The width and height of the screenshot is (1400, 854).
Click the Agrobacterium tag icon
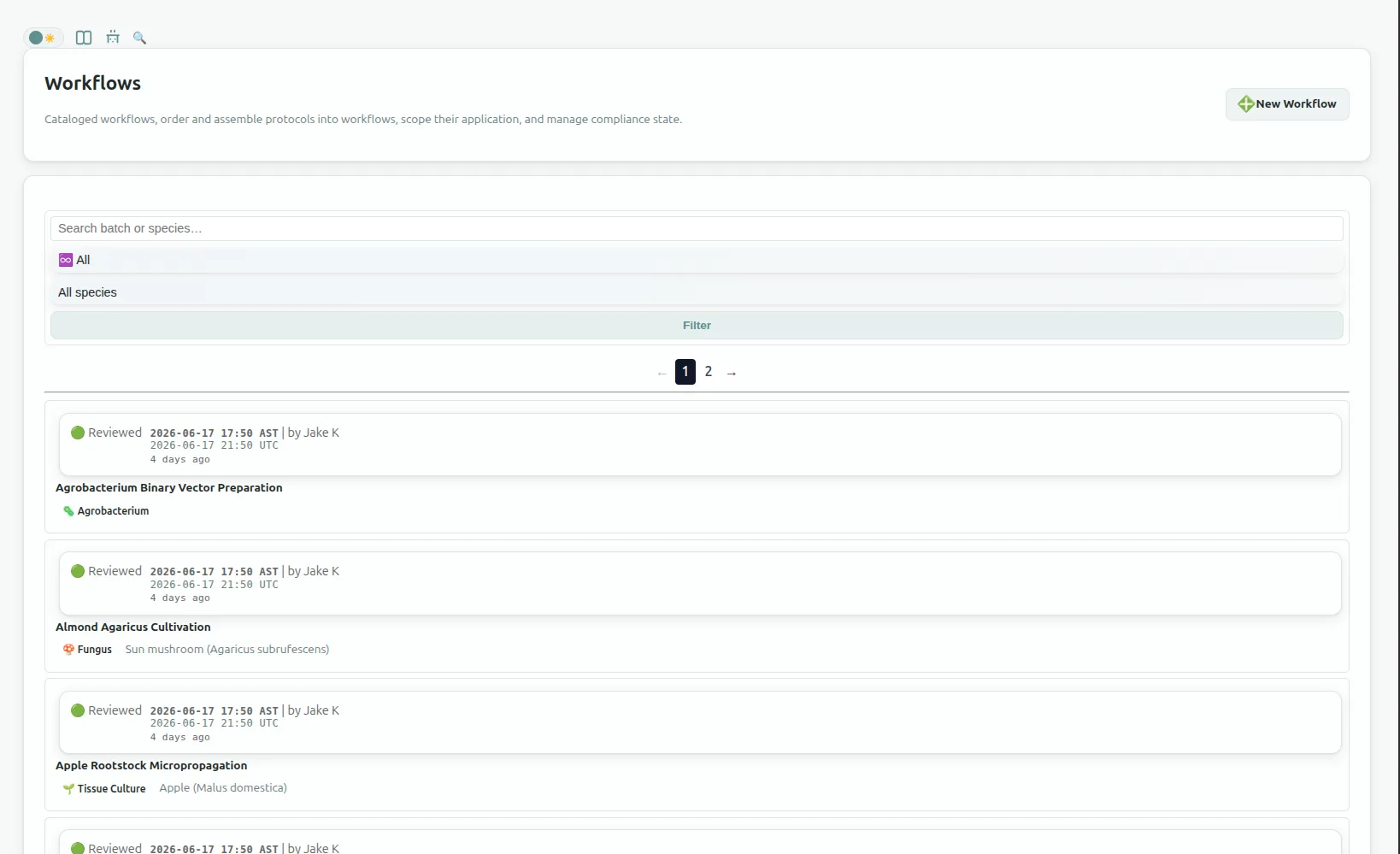point(68,511)
